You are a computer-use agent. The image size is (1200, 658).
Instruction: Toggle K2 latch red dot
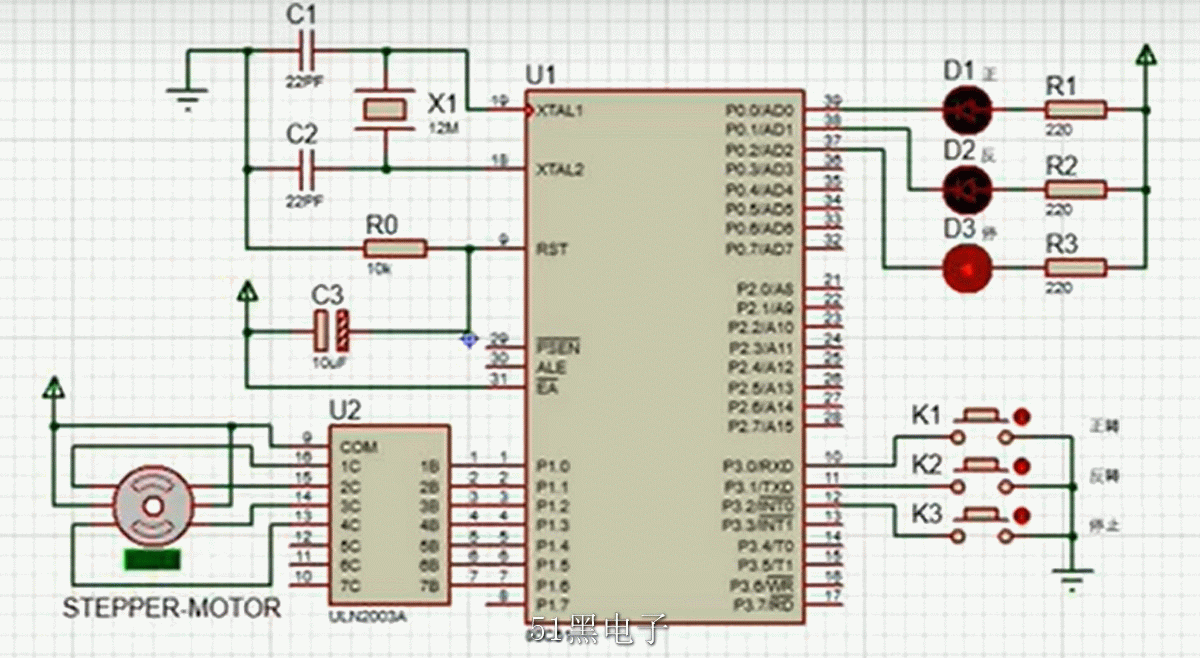click(1022, 466)
